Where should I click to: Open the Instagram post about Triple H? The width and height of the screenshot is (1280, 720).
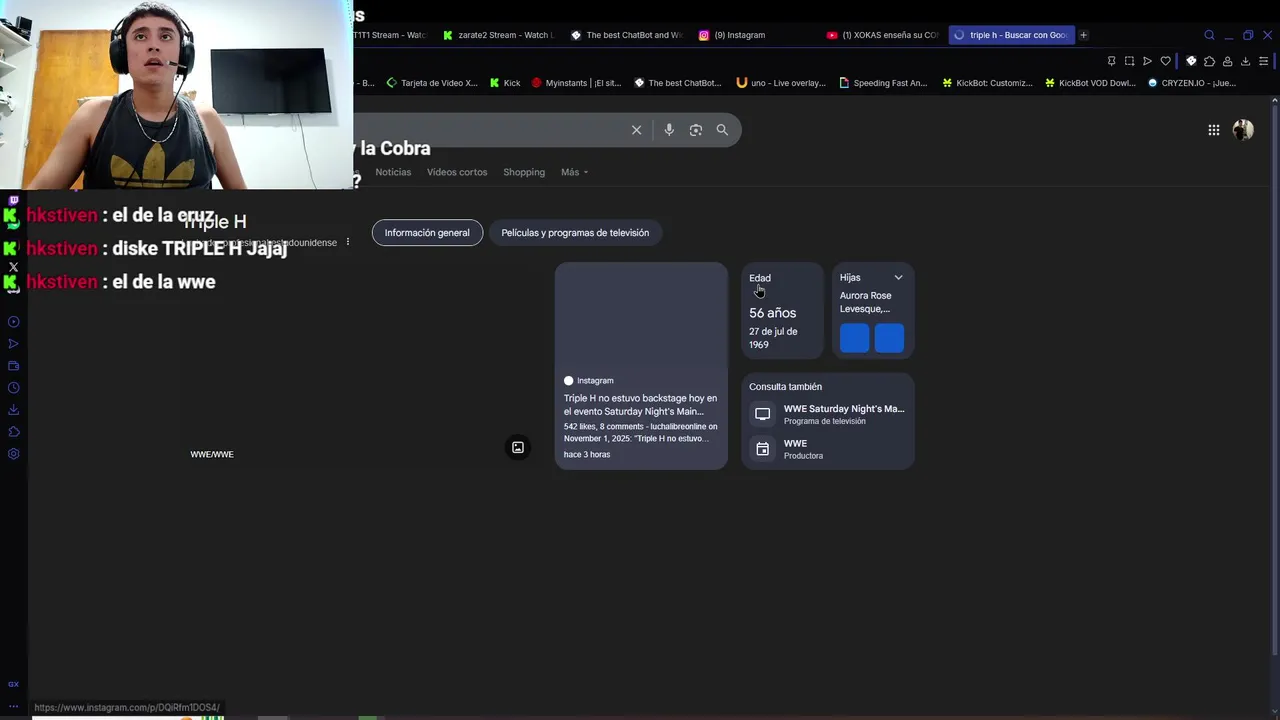pos(641,365)
